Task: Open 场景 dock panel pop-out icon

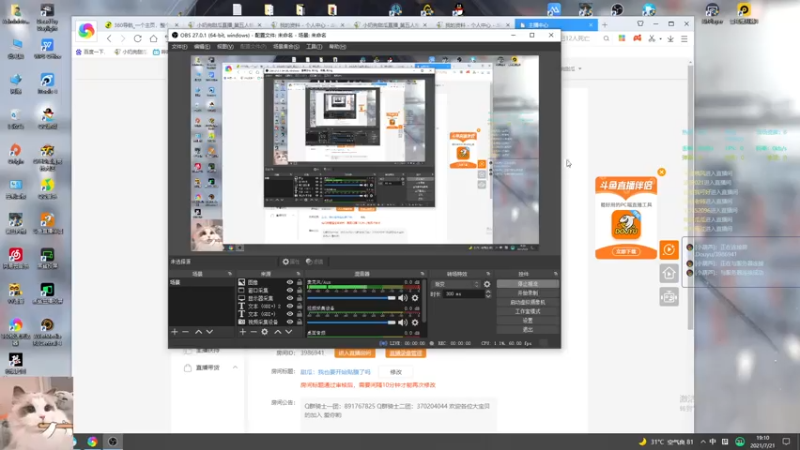Action: (229, 274)
